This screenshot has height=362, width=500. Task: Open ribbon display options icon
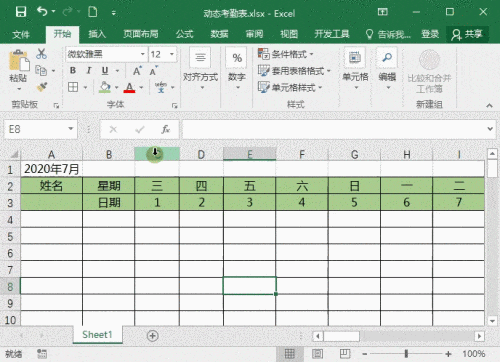[383, 12]
